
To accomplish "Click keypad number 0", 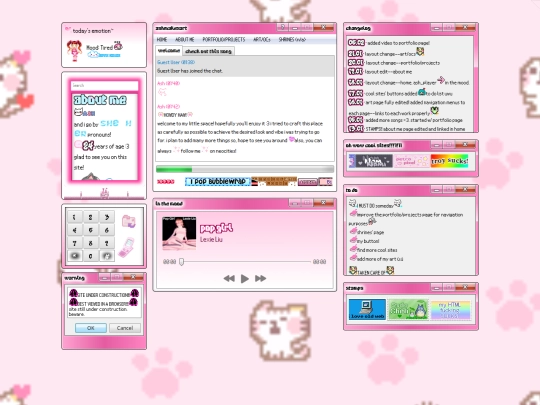I will (x=91, y=256).
